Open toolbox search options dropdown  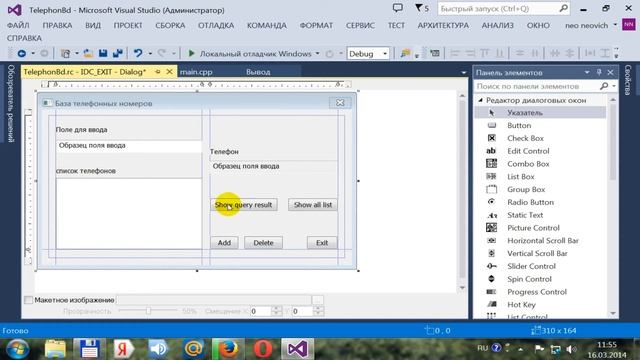coord(614,86)
